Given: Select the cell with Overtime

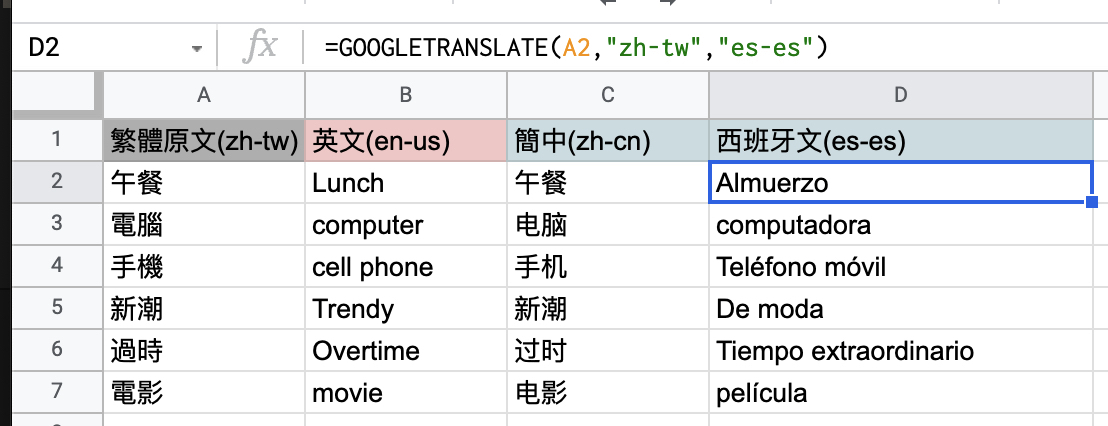Looking at the screenshot, I should pyautogui.click(x=405, y=351).
